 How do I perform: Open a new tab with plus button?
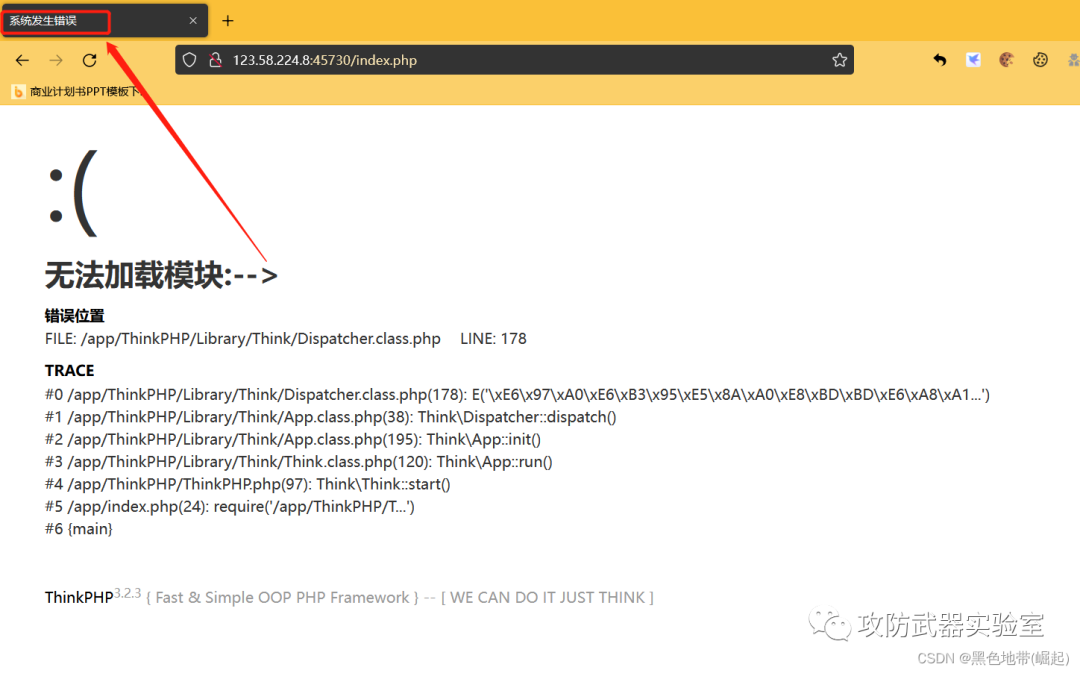pyautogui.click(x=227, y=21)
